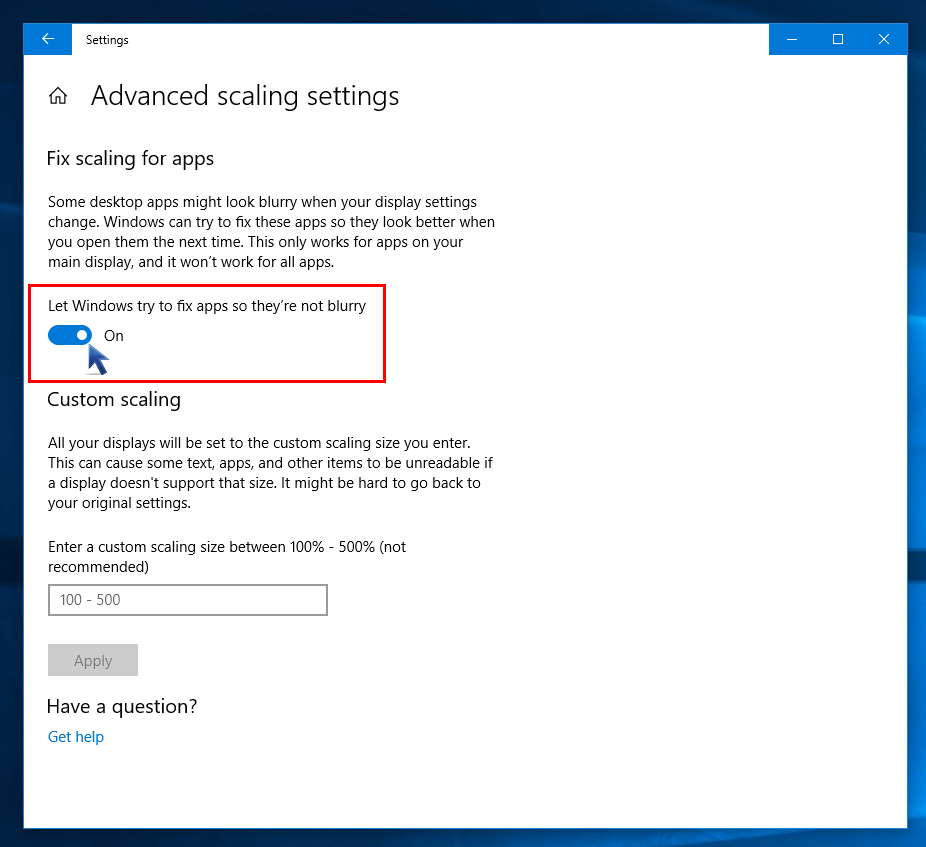Maximize the Settings window
The width and height of the screenshot is (926, 847).
838,40
